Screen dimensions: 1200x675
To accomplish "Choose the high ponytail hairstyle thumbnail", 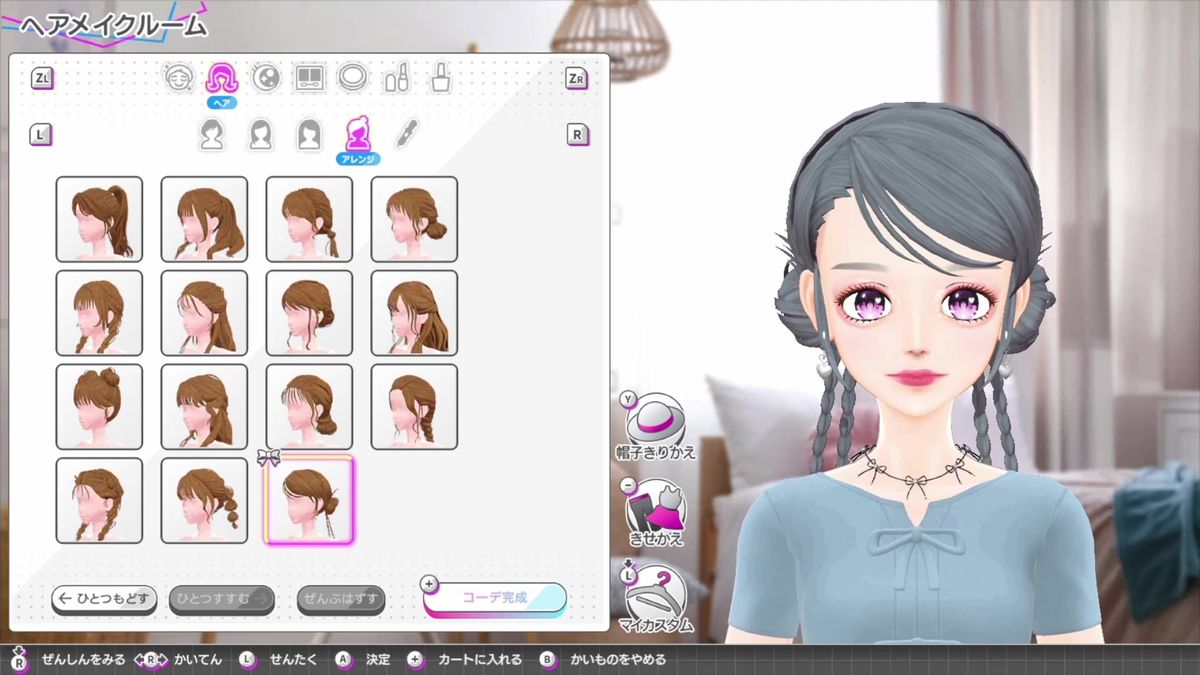I will 99,219.
